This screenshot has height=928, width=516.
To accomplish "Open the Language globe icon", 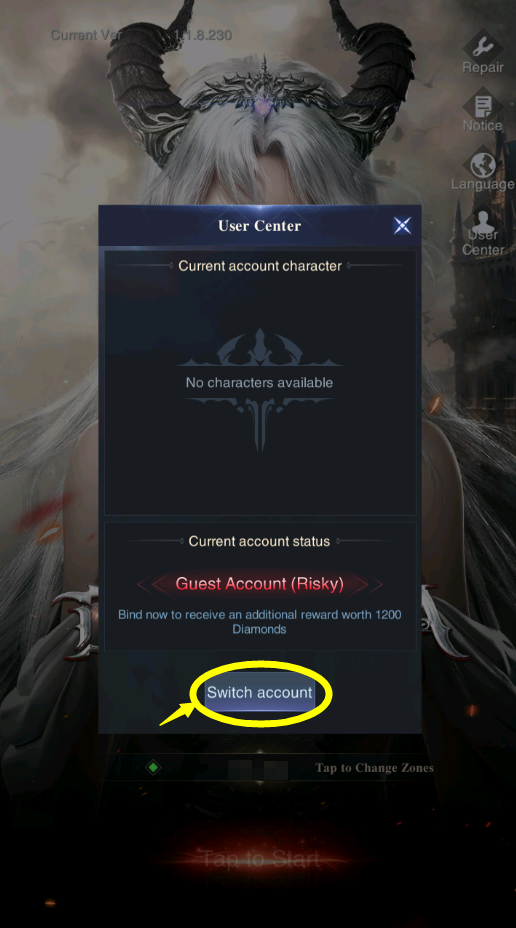I will [483, 165].
